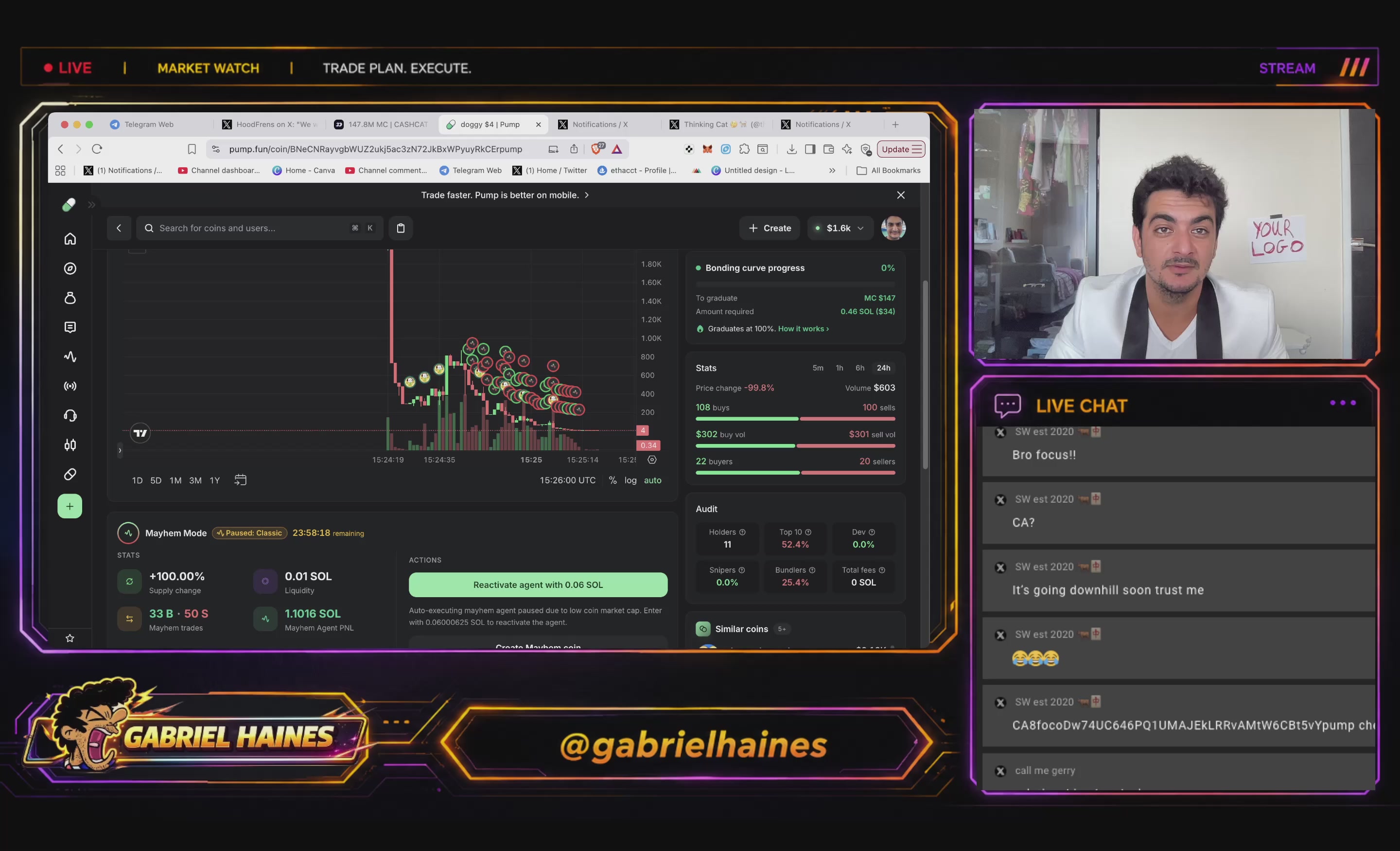Click the green plus create button in sidebar

(x=70, y=506)
